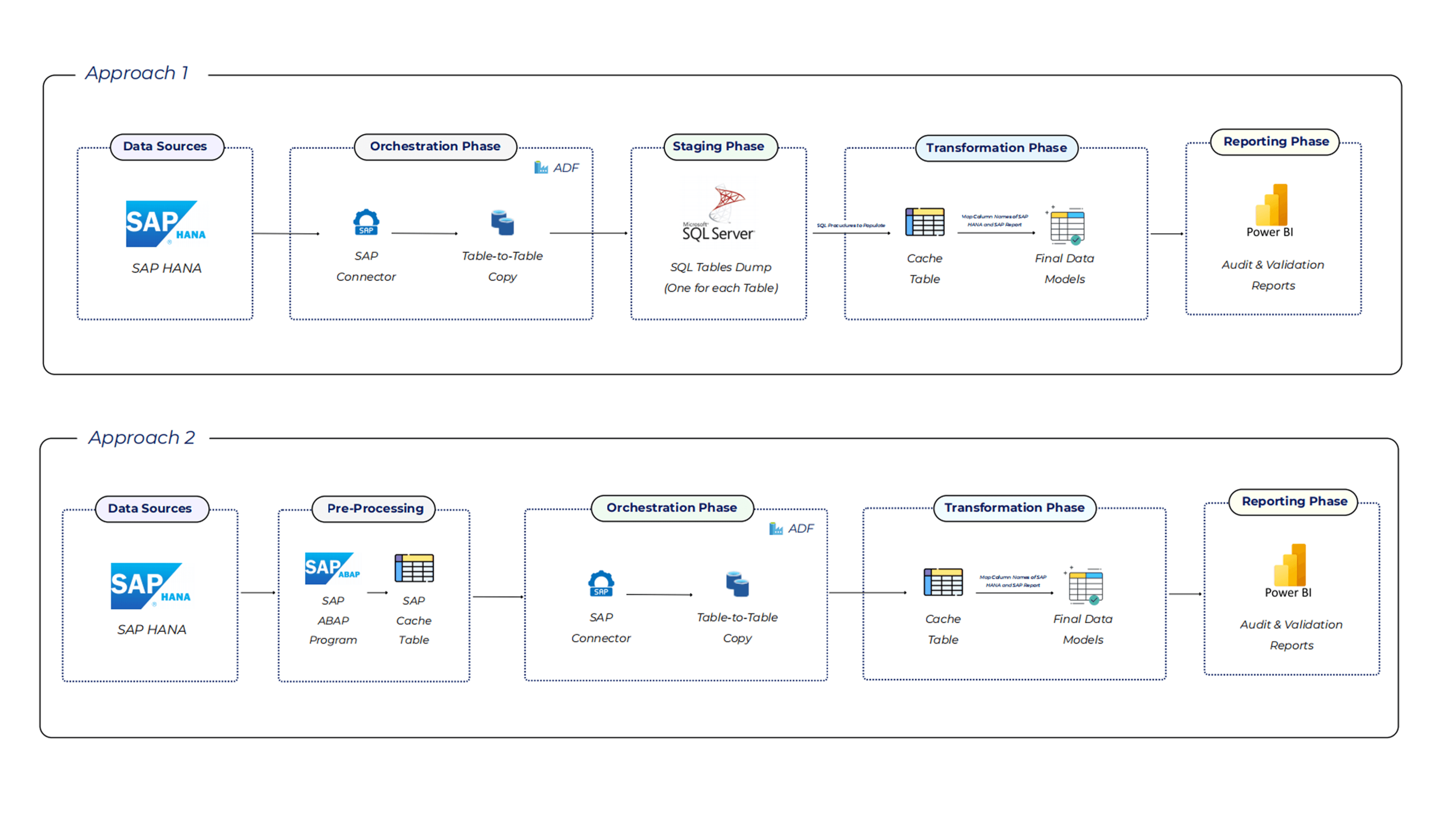Viewport: 1456px width, 818px height.
Task: Click the Microsoft SQL Server logo
Action: tap(719, 213)
